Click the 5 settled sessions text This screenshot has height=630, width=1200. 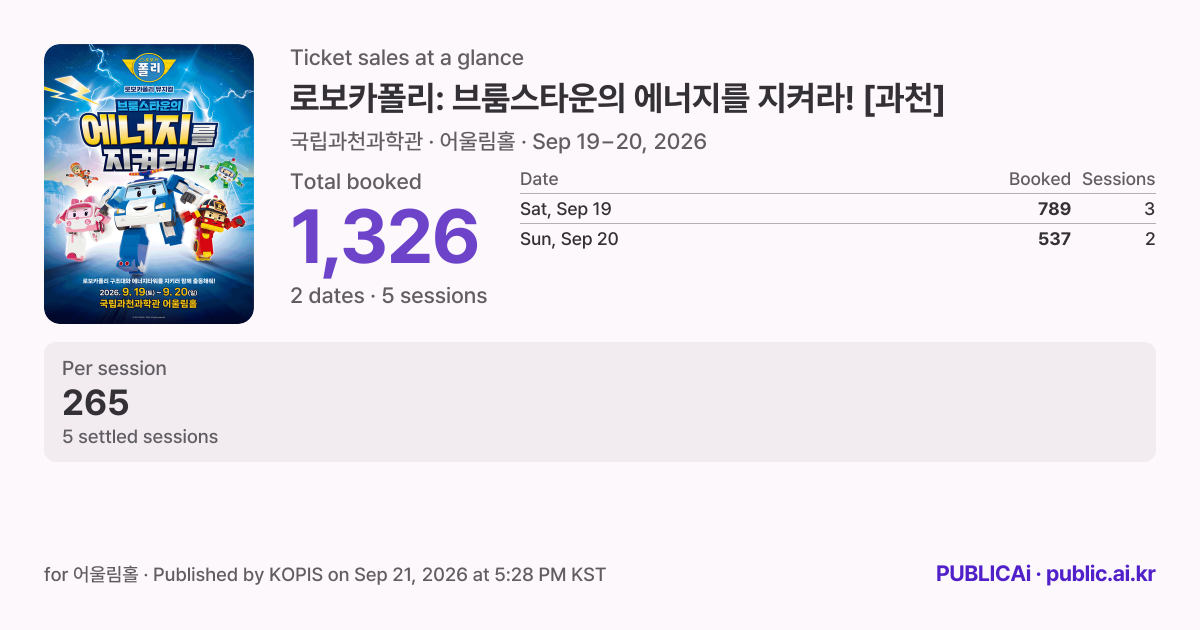(140, 437)
